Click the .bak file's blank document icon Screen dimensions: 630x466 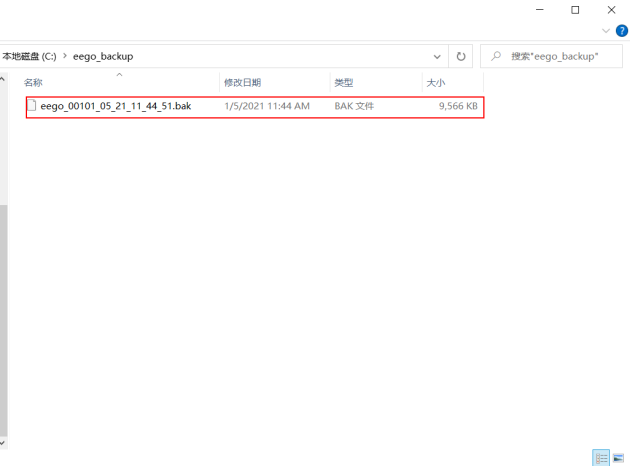pyautogui.click(x=31, y=106)
